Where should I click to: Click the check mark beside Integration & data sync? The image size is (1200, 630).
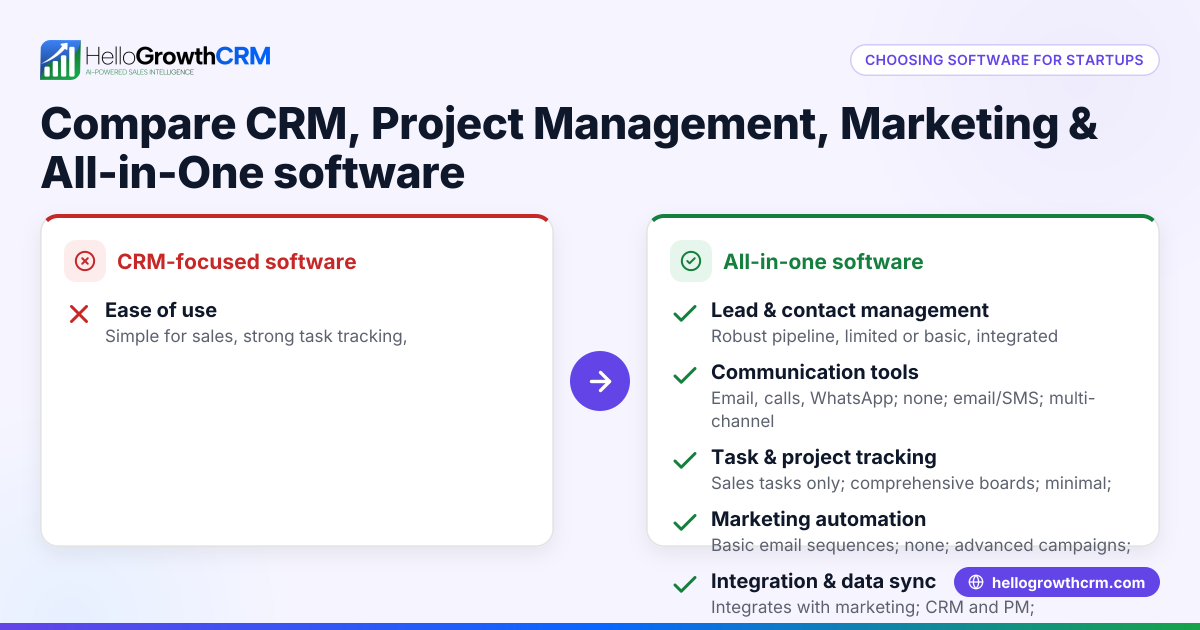click(x=685, y=585)
